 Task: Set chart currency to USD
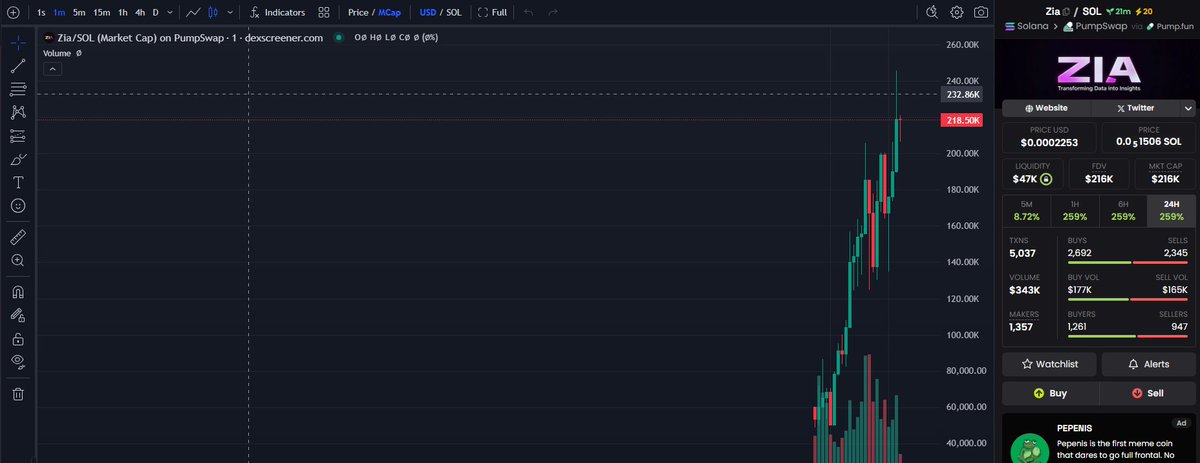pyautogui.click(x=428, y=13)
